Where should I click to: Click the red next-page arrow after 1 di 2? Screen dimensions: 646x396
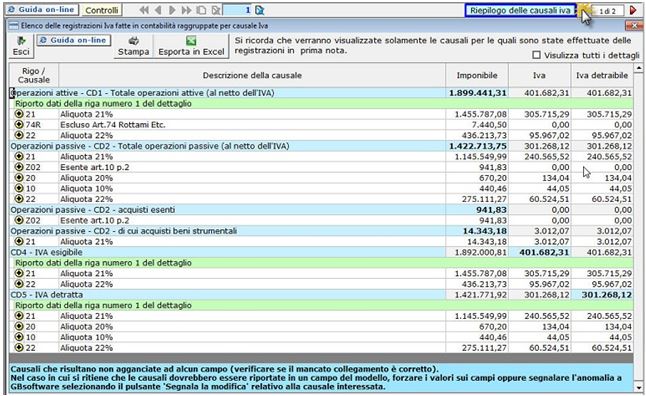pos(633,11)
